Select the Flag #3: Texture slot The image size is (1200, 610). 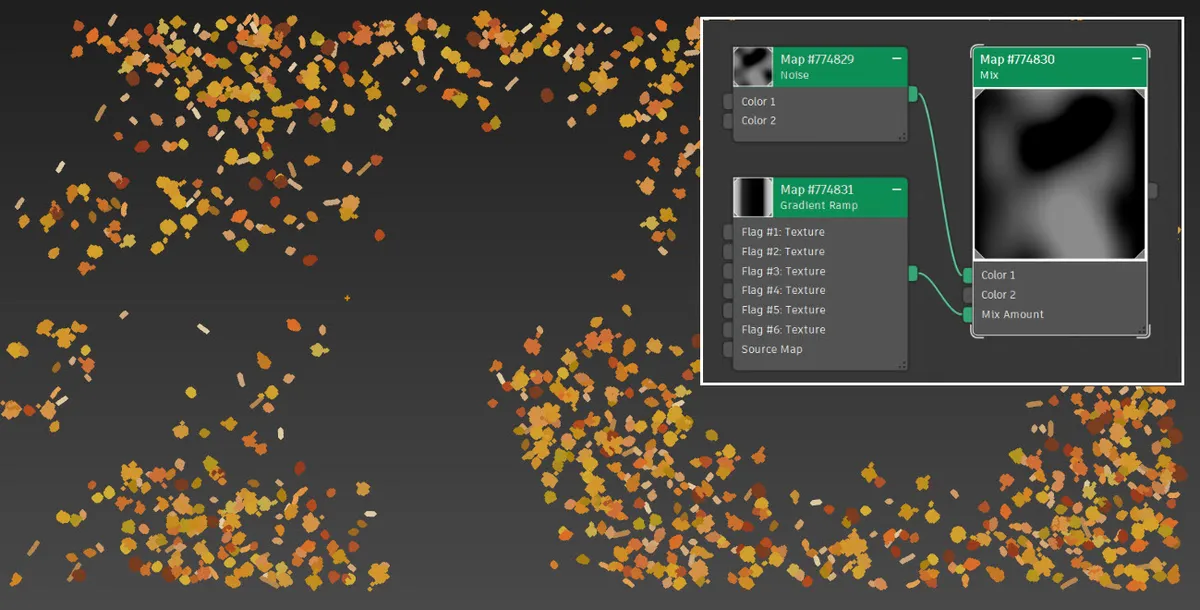(783, 271)
